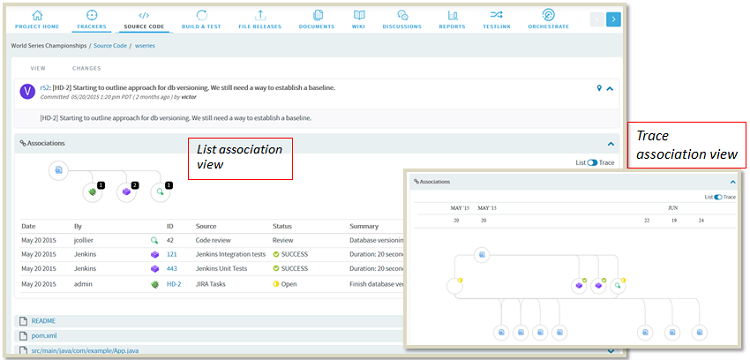
Task: Select 'Jenkins Integration tests' cell
Action: coord(231,255)
